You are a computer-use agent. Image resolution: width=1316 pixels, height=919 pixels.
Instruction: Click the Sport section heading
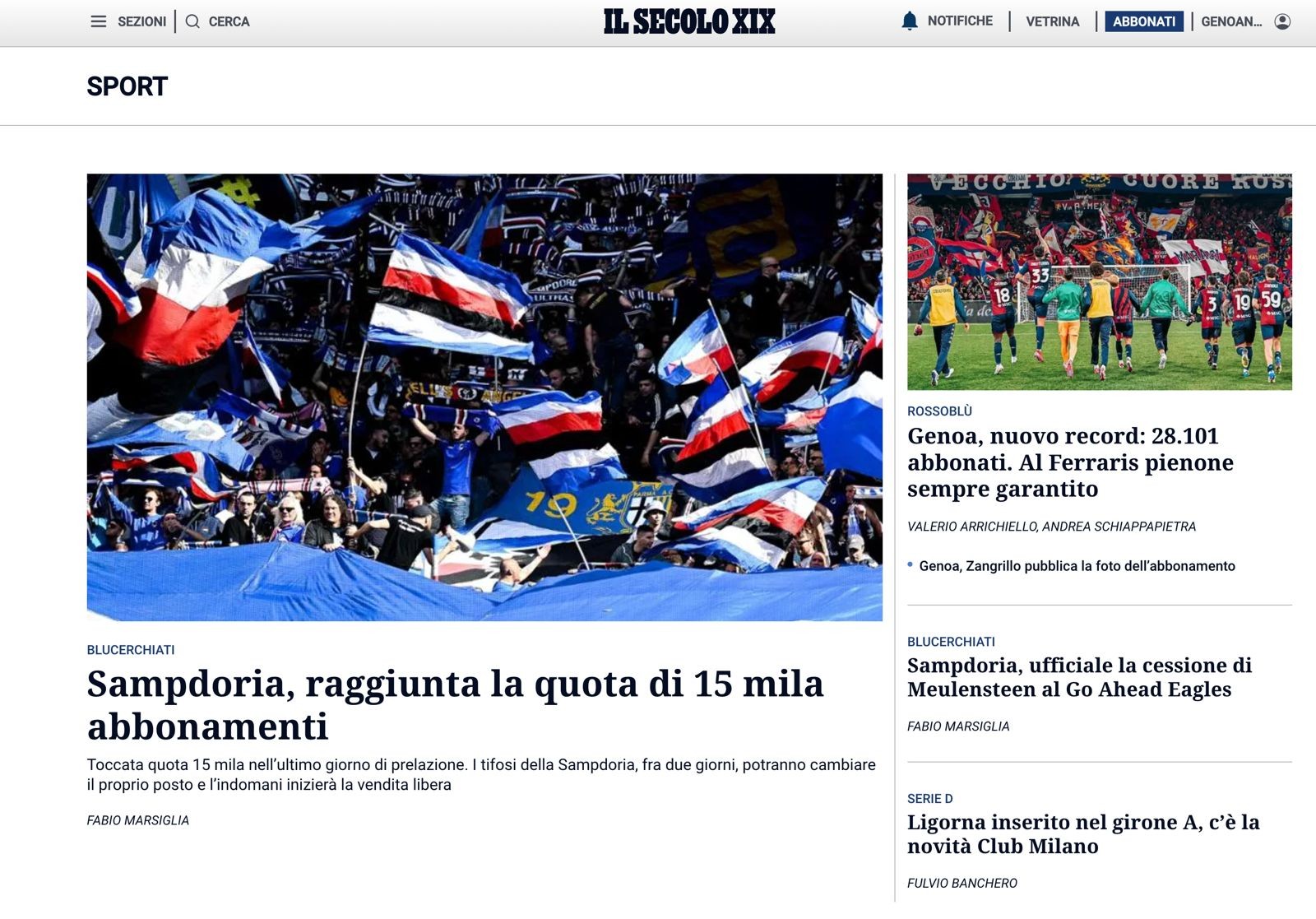127,86
